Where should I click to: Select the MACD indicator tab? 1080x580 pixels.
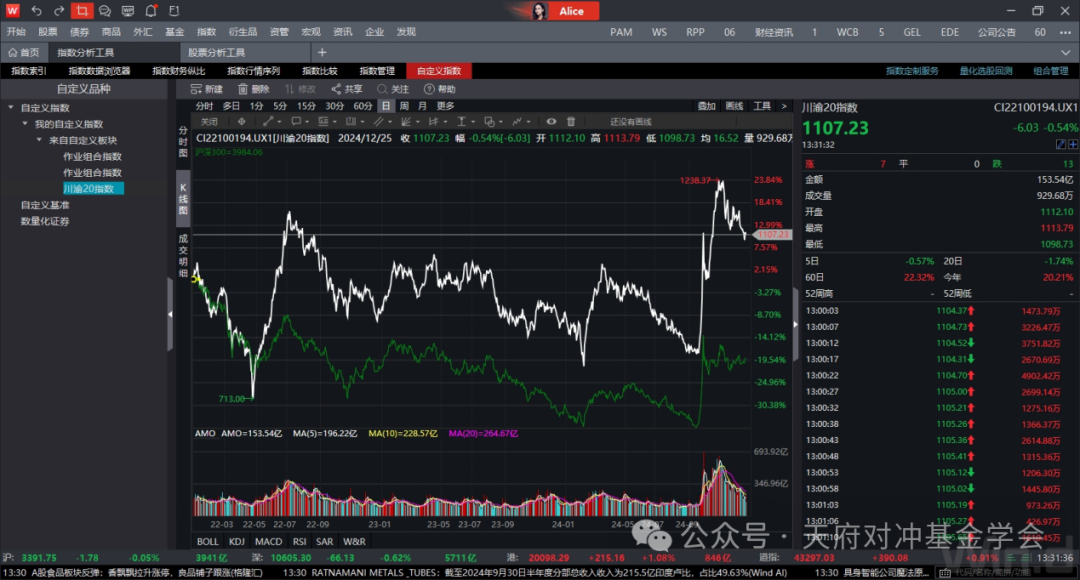coord(268,541)
